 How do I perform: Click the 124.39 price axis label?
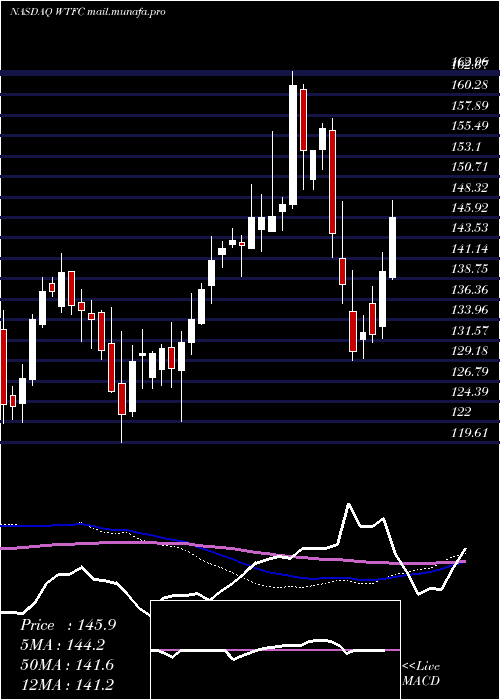click(469, 392)
